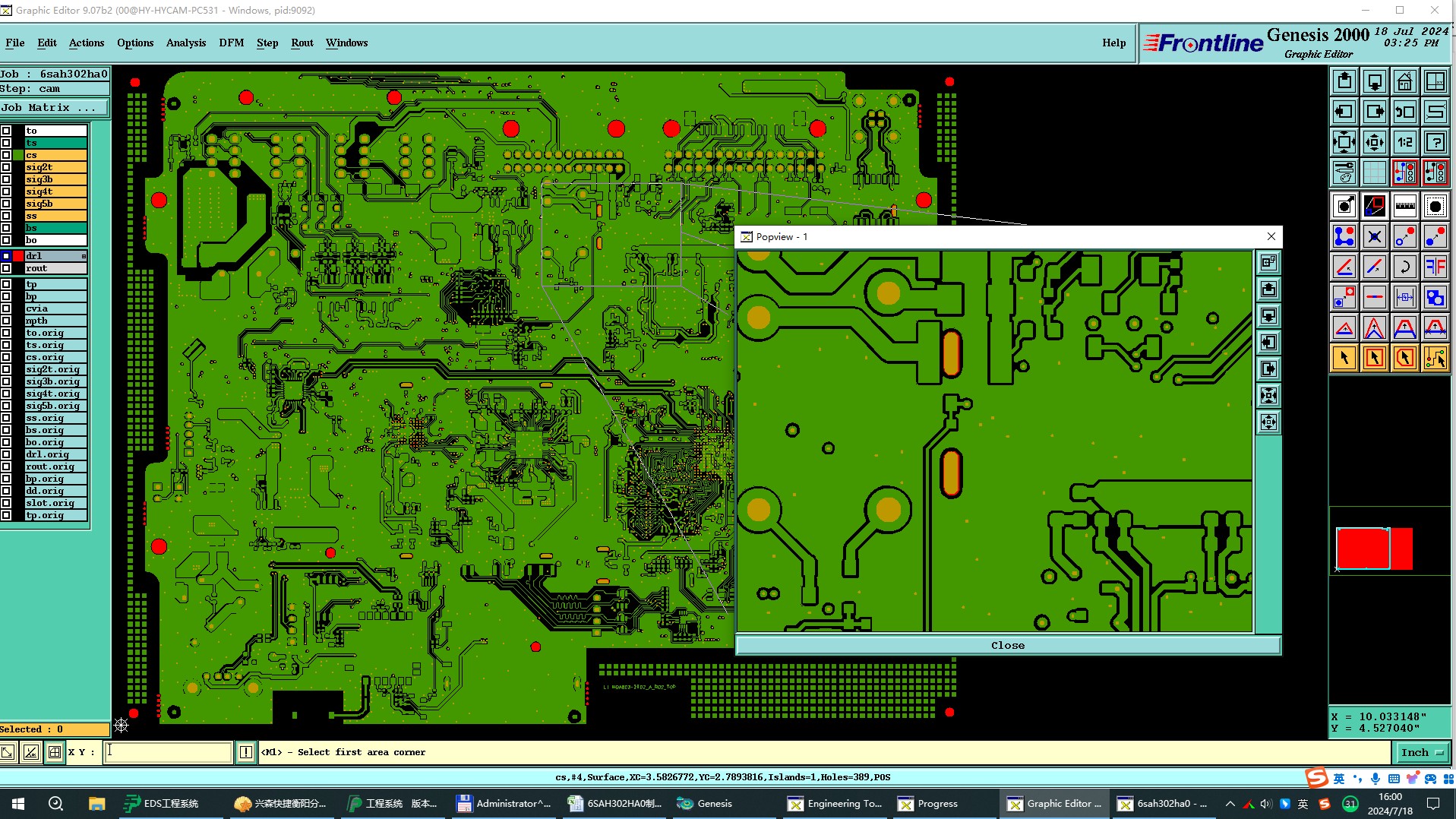This screenshot has width=1456, height=819.
Task: Open the Job Matrix button
Action: (55, 108)
